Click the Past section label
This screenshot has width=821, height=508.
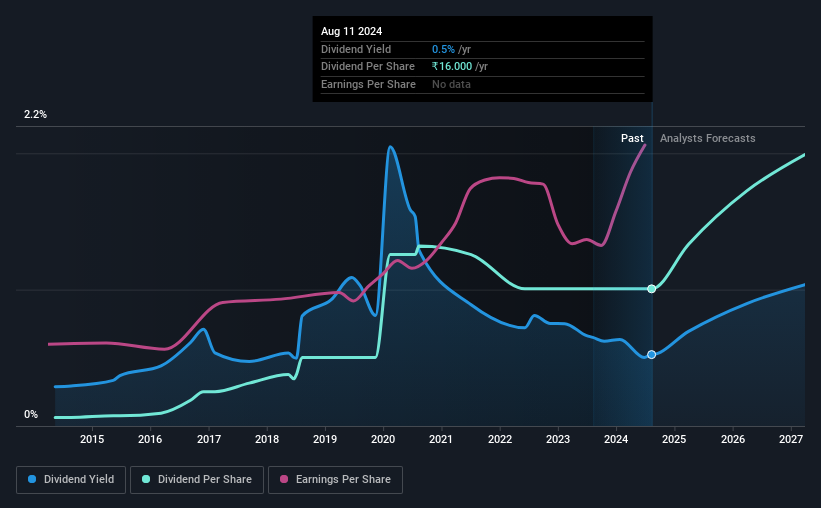pos(632,138)
